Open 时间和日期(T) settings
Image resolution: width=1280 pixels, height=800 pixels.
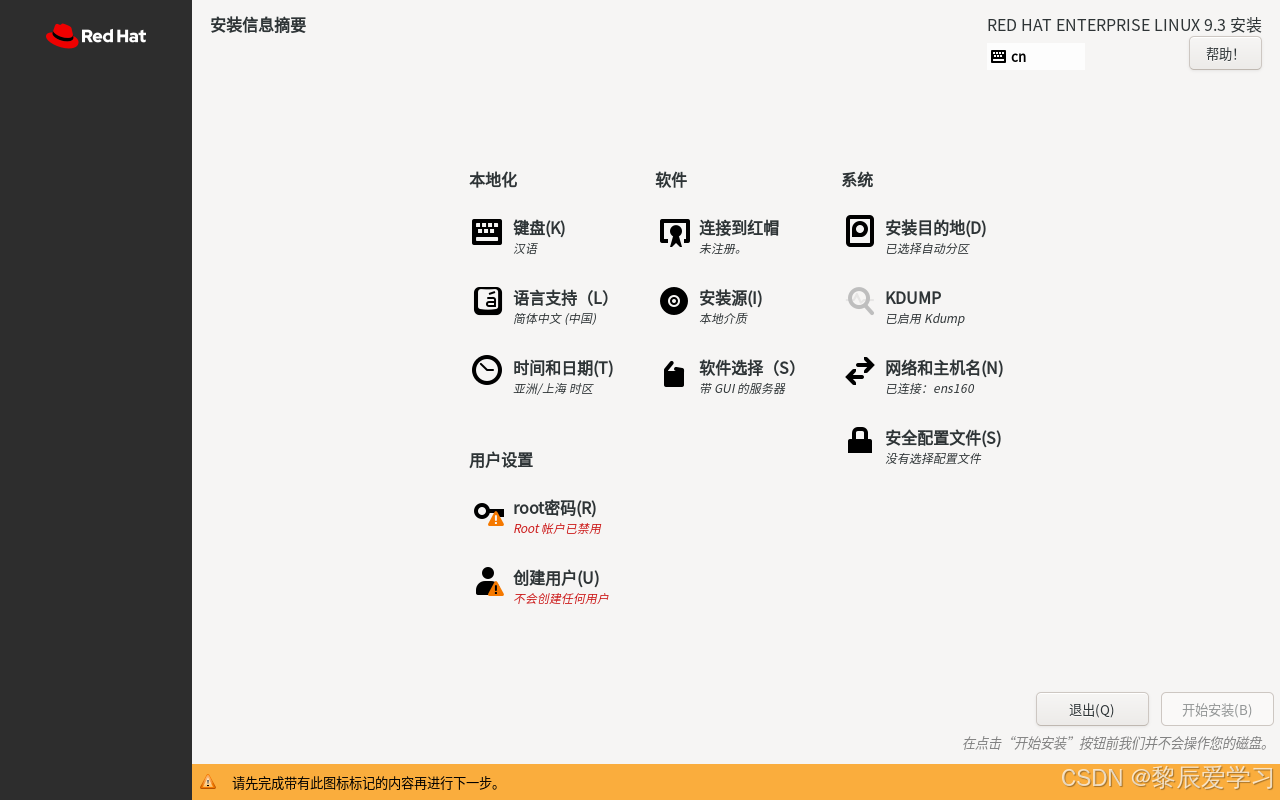[x=563, y=368]
